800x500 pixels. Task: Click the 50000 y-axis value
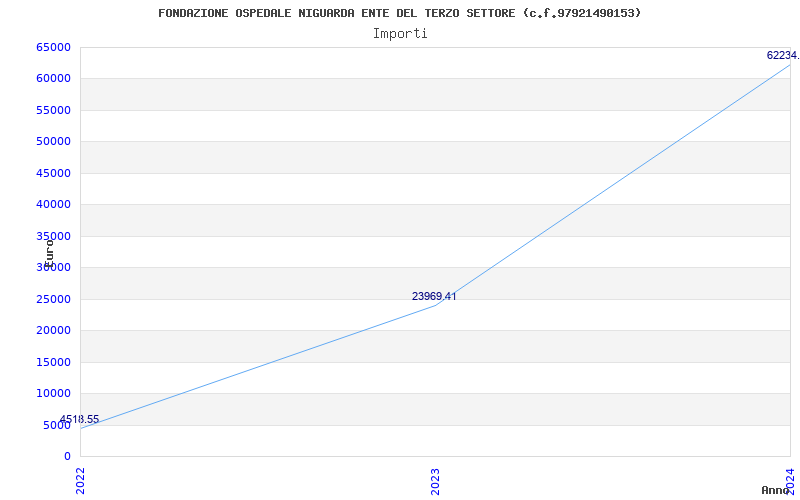click(53, 141)
